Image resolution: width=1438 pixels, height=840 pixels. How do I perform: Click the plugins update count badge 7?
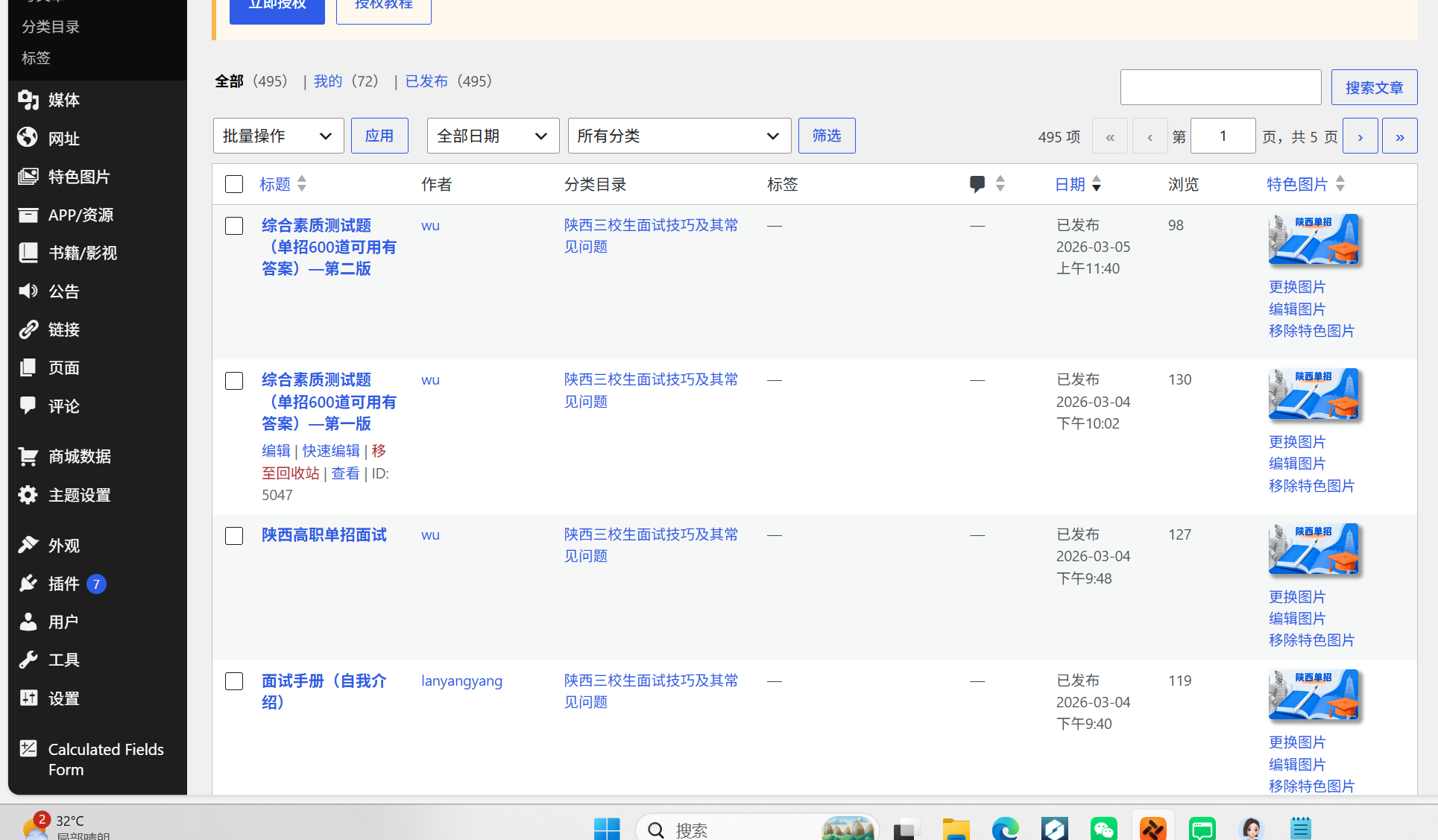[x=96, y=584]
